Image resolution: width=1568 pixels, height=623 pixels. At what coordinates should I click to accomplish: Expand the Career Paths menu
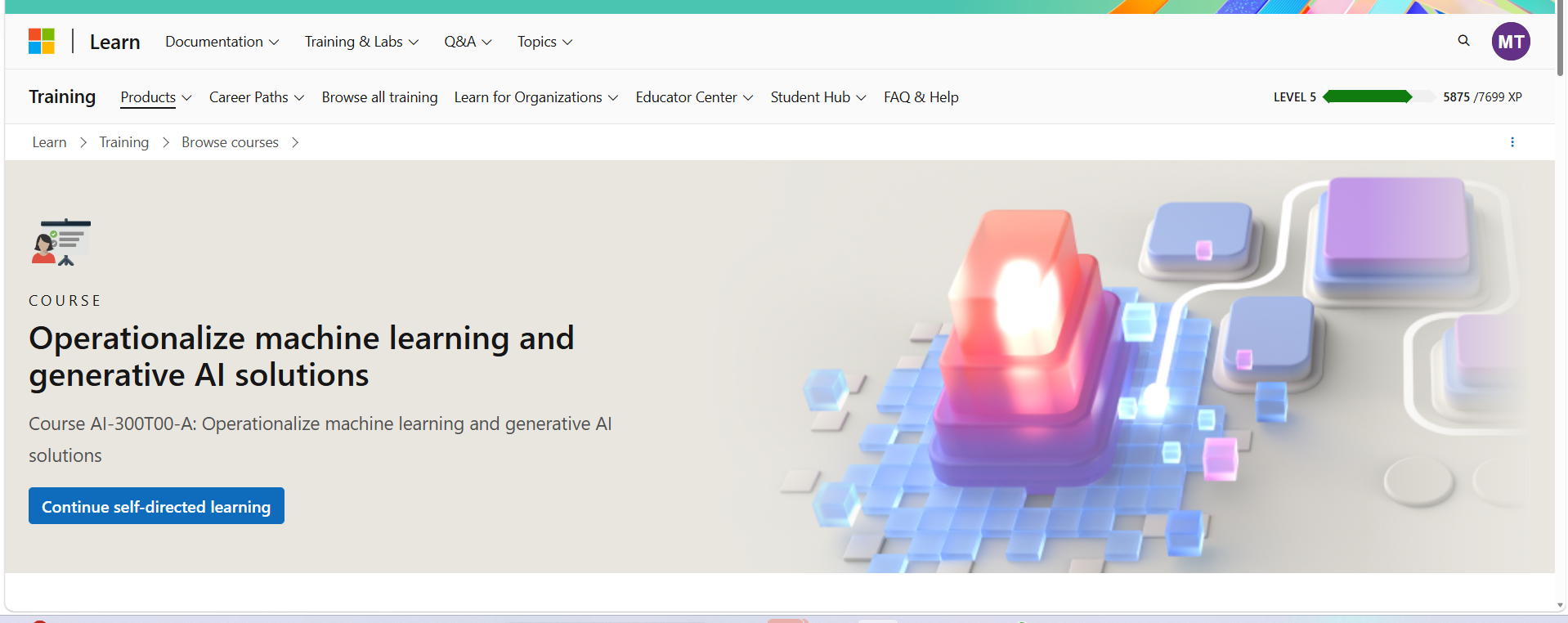[x=257, y=97]
